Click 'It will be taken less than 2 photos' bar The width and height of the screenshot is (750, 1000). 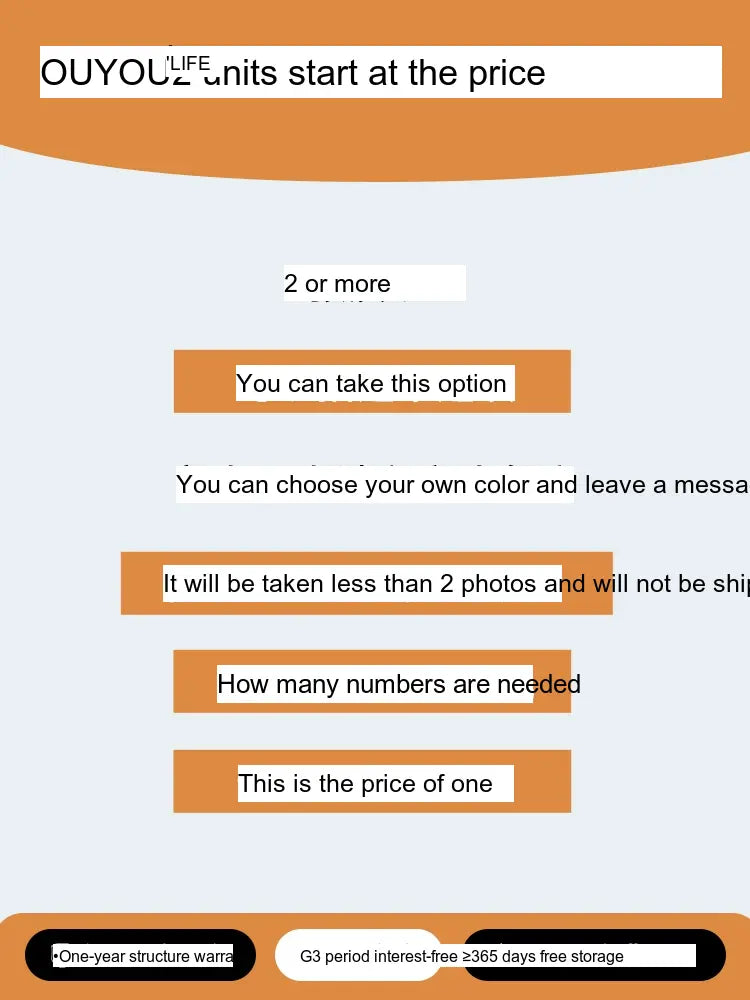tap(367, 583)
